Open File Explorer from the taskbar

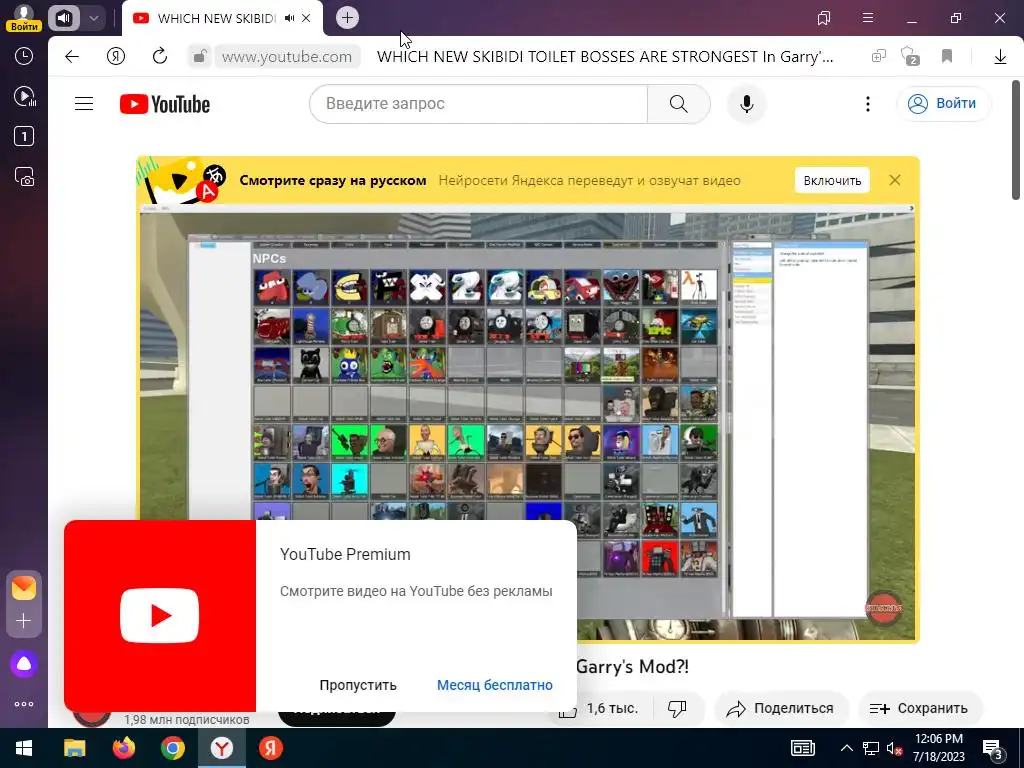(74, 748)
